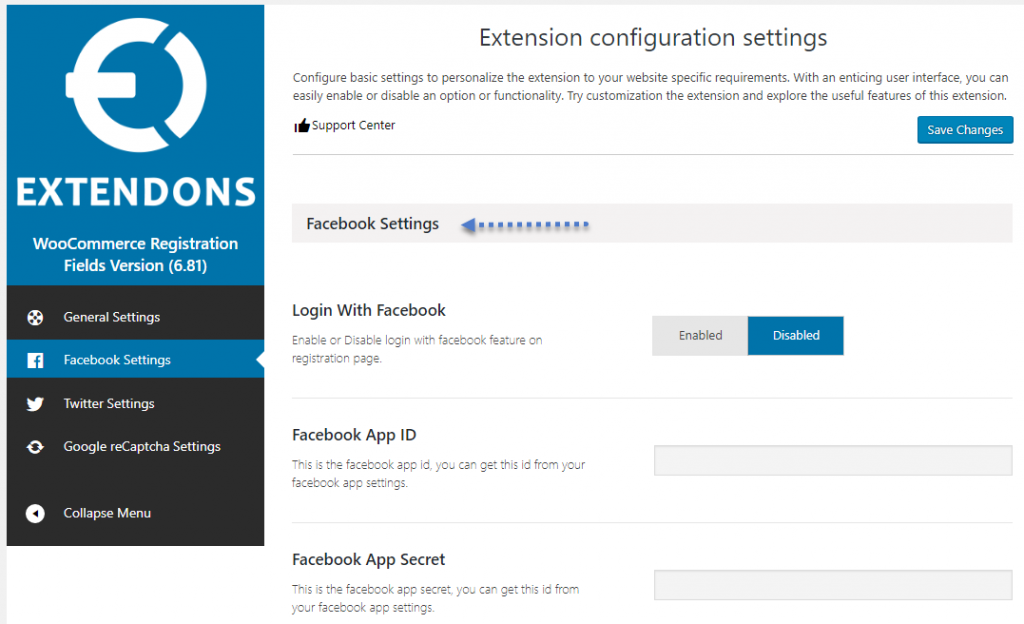Select Facebook Settings in the sidebar
This screenshot has width=1024, height=624.
pos(135,360)
